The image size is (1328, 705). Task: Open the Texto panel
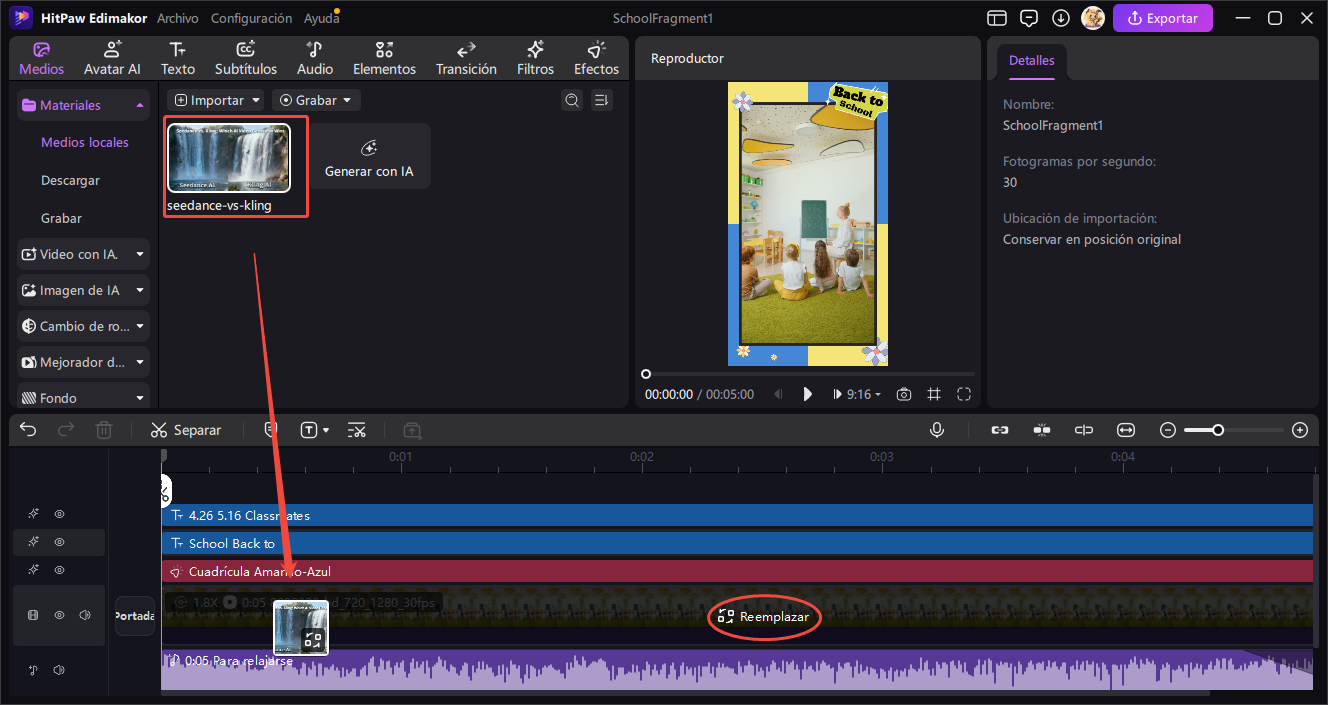coord(177,57)
